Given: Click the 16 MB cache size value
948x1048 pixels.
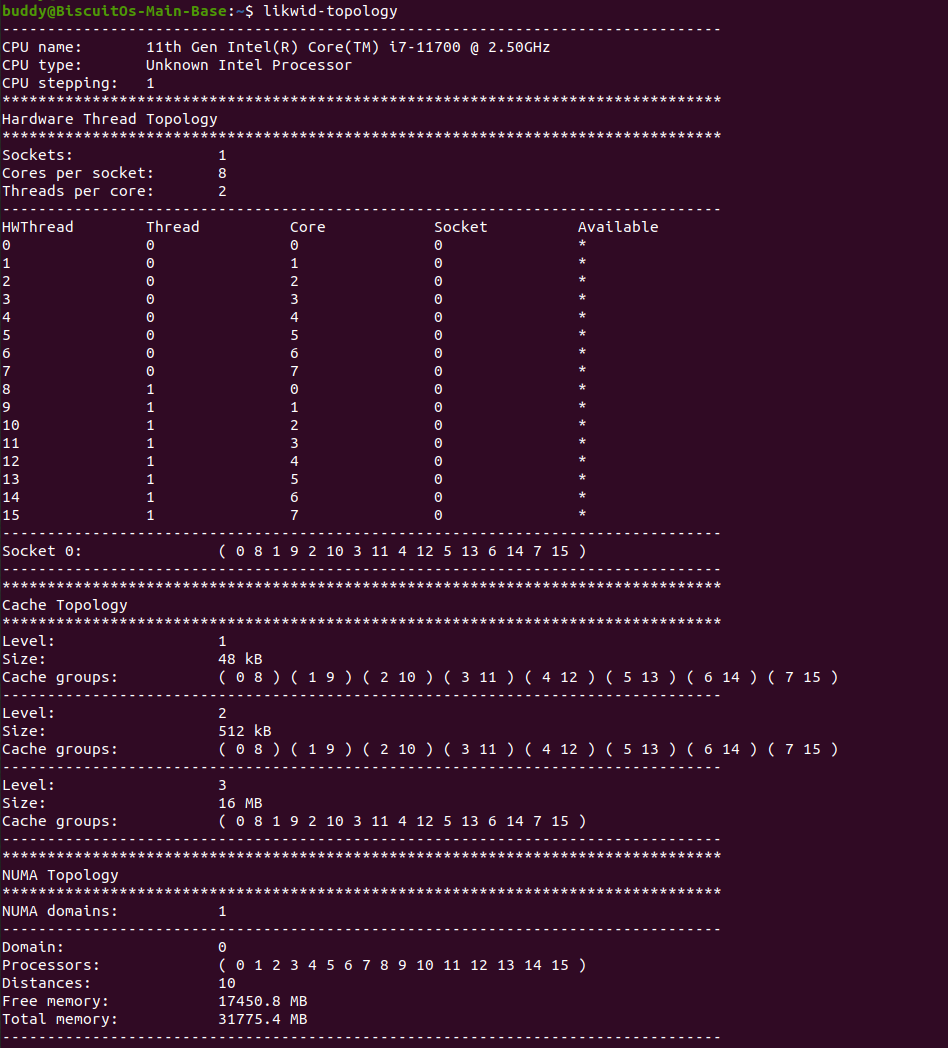Looking at the screenshot, I should (x=240, y=803).
